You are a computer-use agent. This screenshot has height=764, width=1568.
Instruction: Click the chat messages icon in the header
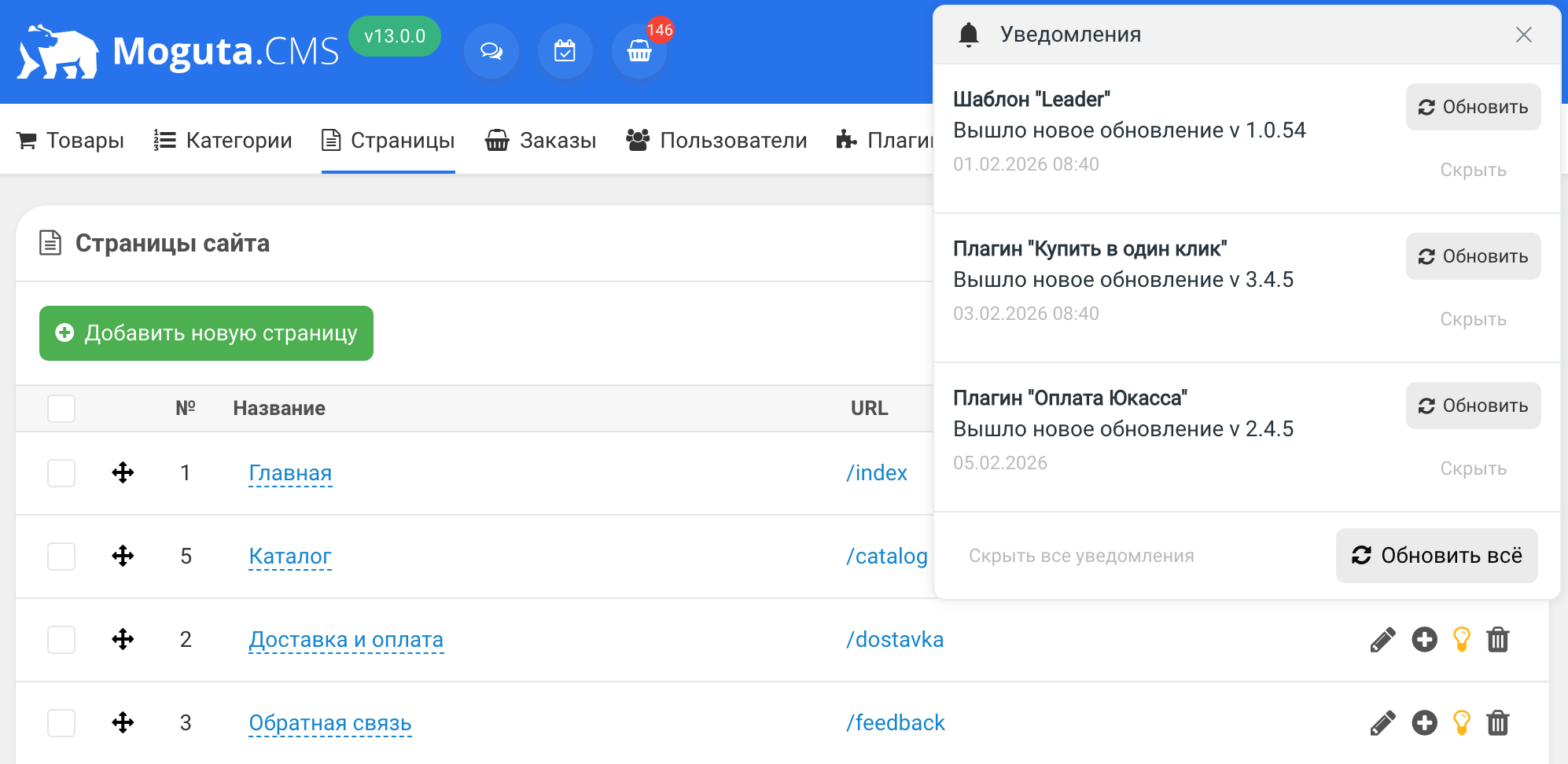click(x=491, y=50)
